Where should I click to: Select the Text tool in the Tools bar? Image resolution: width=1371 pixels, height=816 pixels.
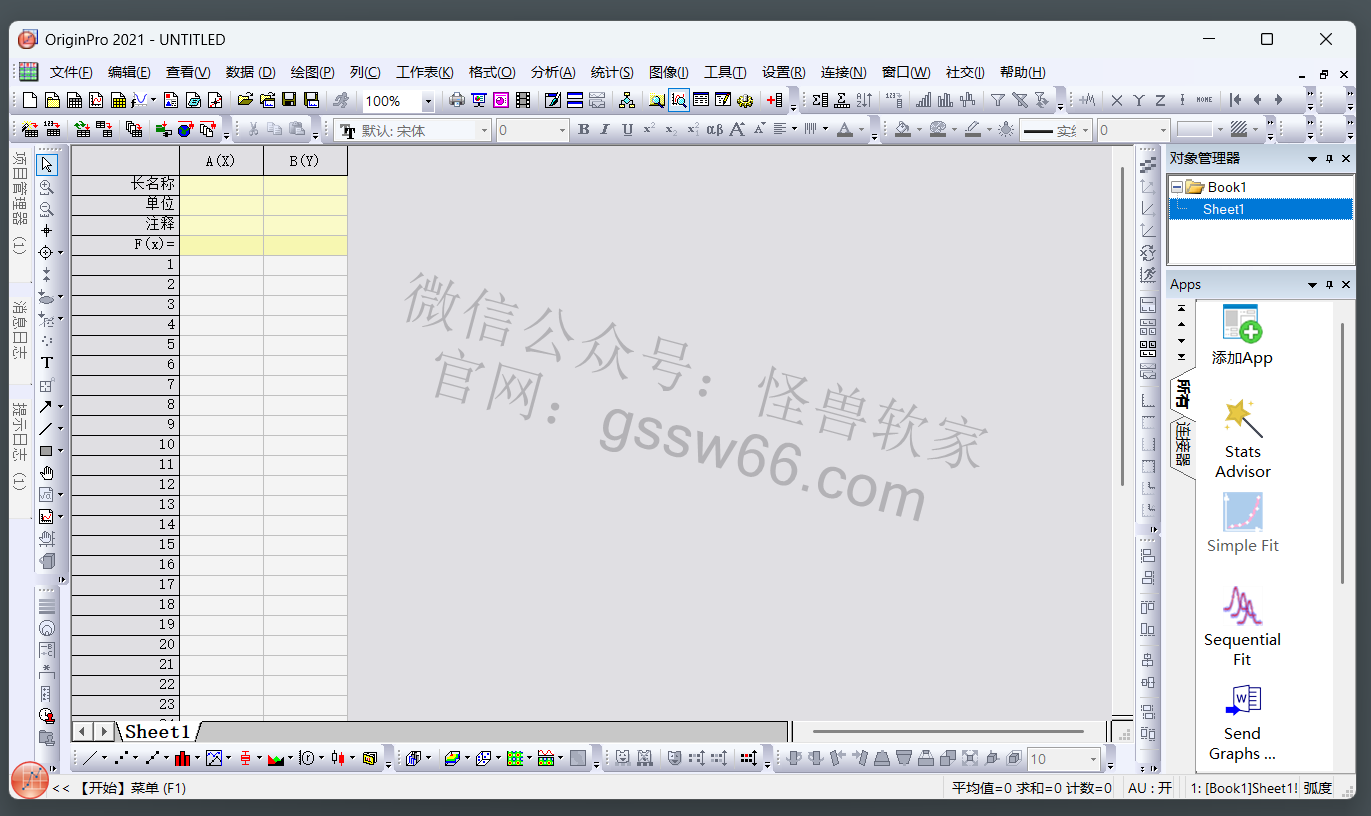click(46, 363)
